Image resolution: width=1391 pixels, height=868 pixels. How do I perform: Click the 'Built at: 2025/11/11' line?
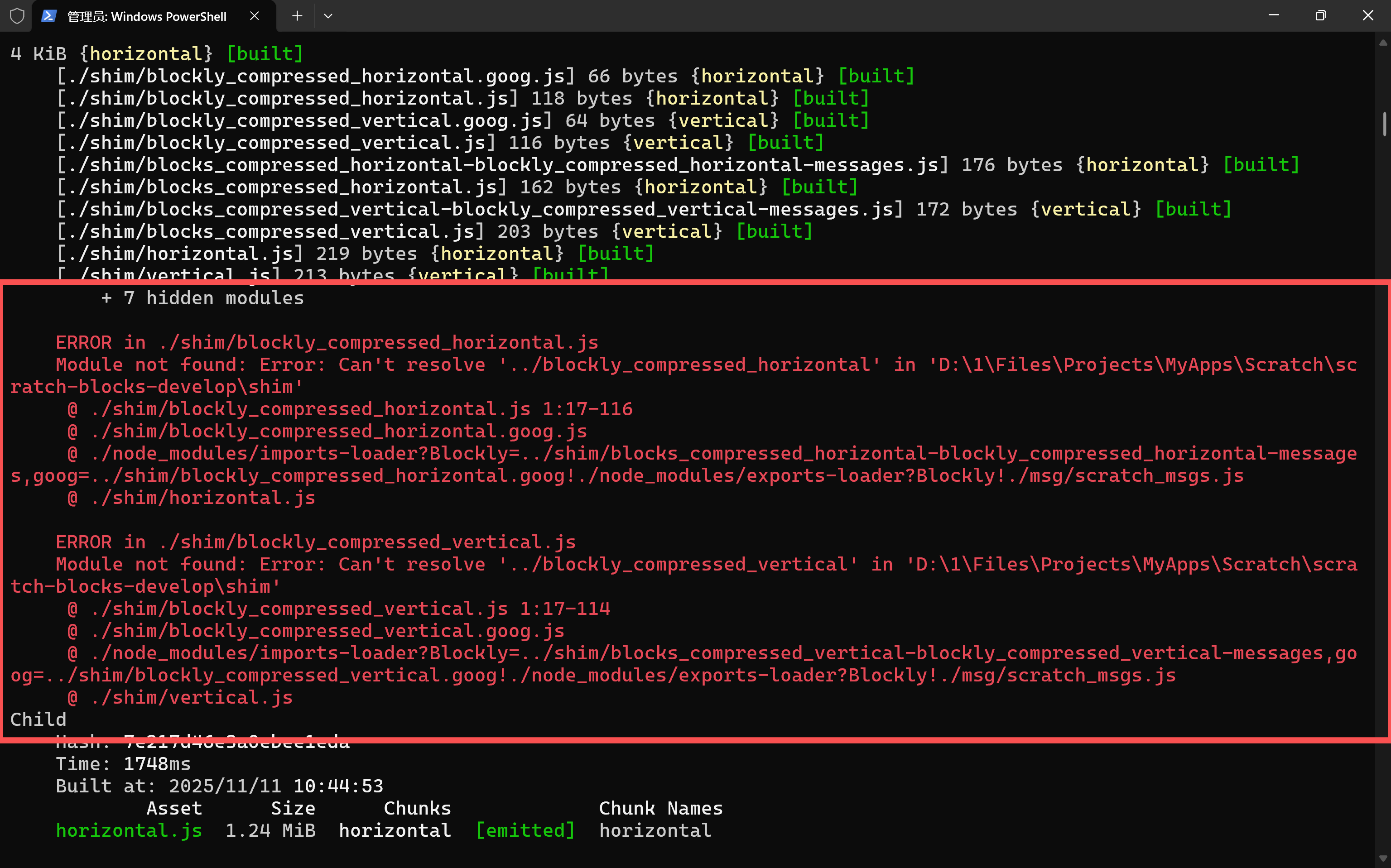[219, 786]
